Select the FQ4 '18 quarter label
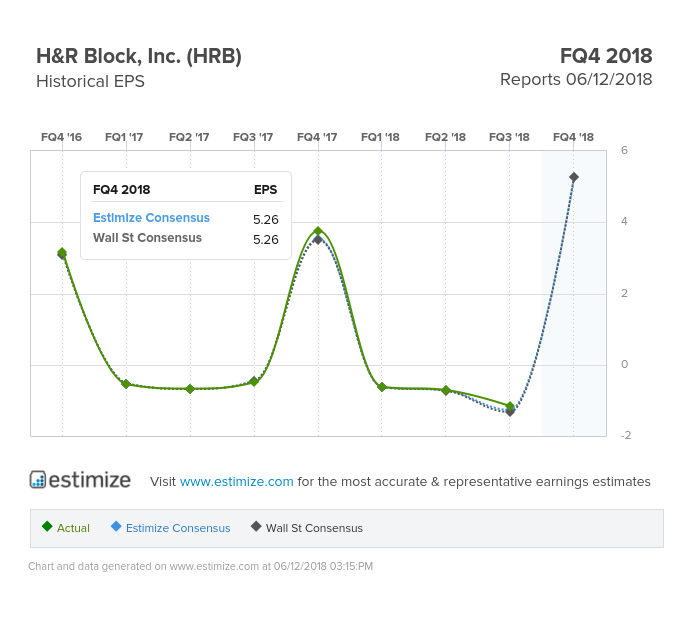Image resolution: width=685 pixels, height=620 pixels. (574, 137)
